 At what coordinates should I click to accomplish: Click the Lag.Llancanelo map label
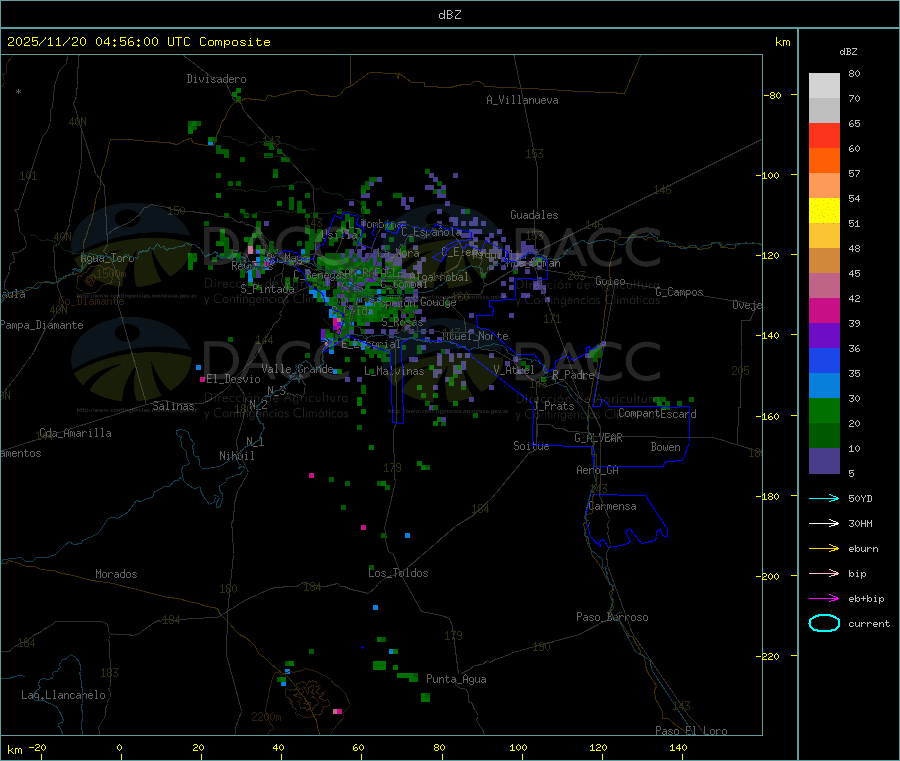click(64, 695)
